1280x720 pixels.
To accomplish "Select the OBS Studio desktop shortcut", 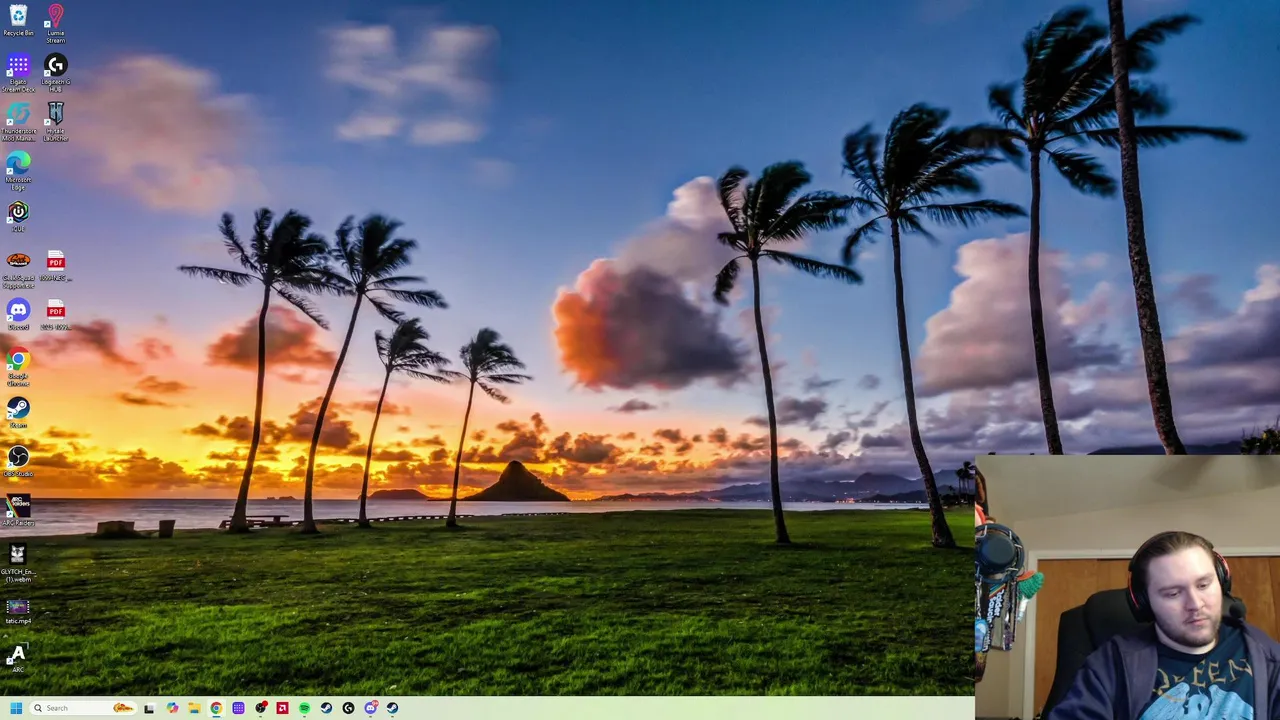I will tap(18, 462).
